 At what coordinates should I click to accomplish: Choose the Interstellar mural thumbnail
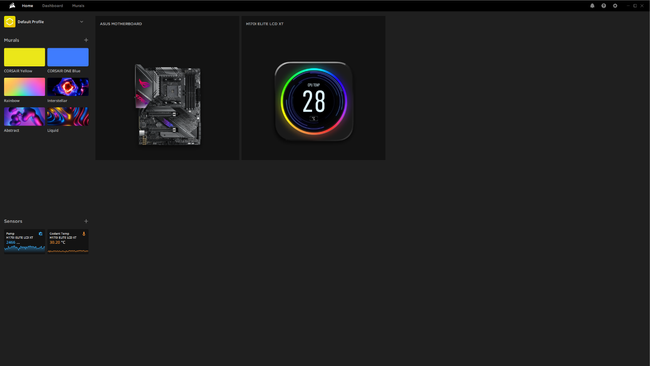[68, 87]
